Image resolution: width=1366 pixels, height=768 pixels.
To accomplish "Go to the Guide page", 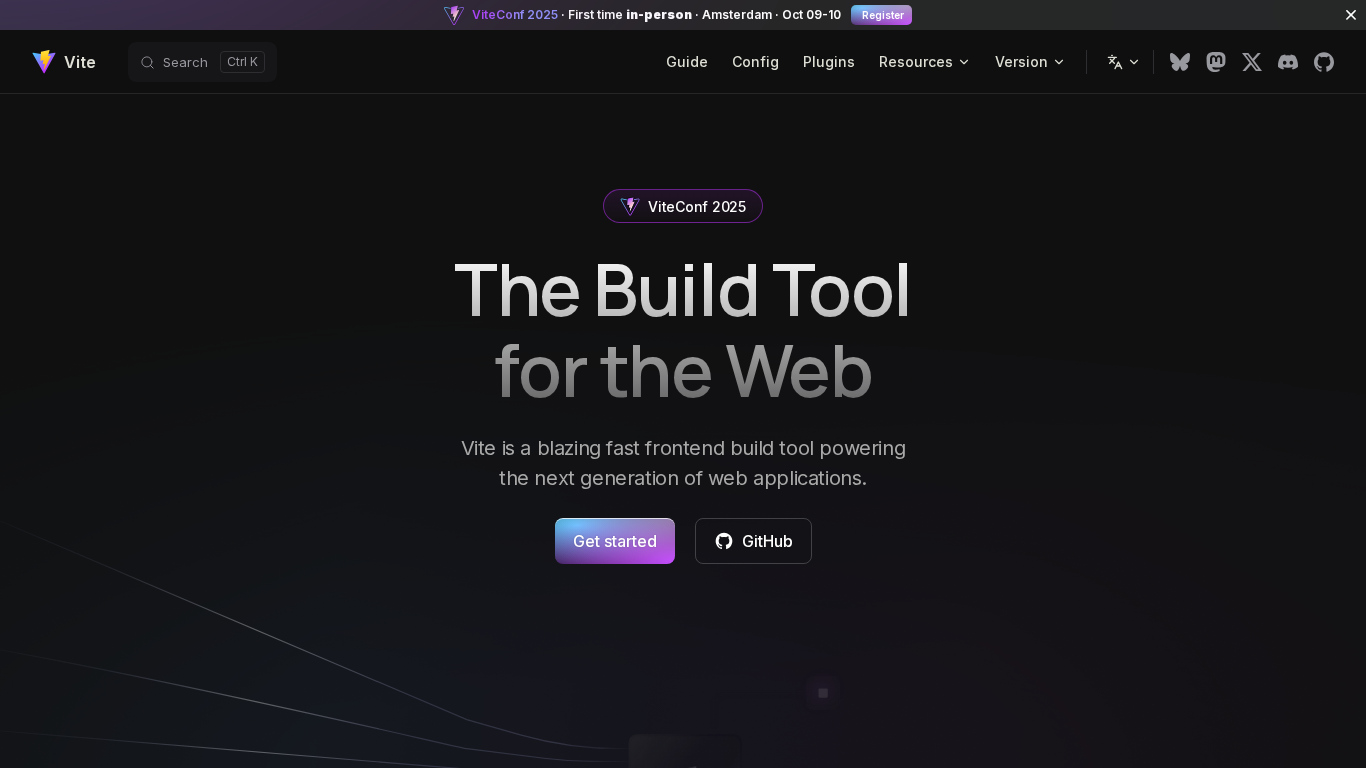I will 687,62.
